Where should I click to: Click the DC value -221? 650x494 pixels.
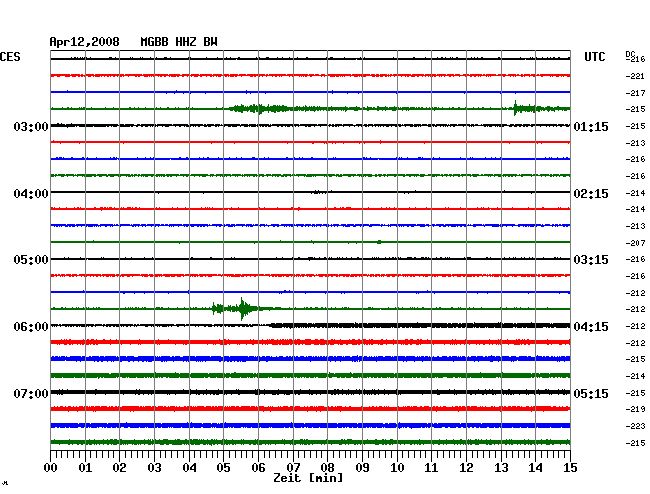click(x=635, y=76)
